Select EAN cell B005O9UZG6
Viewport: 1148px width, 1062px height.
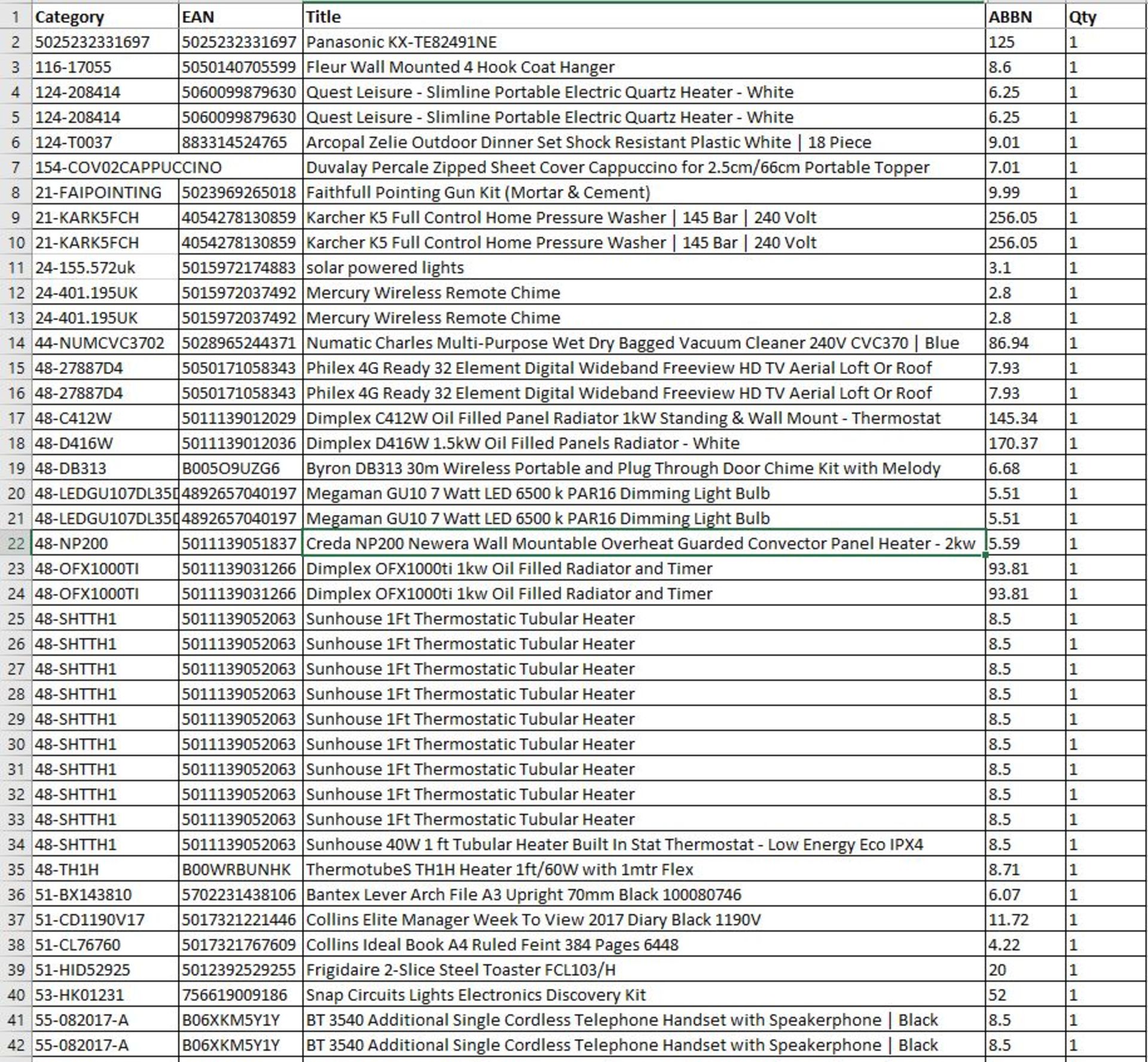[x=240, y=469]
